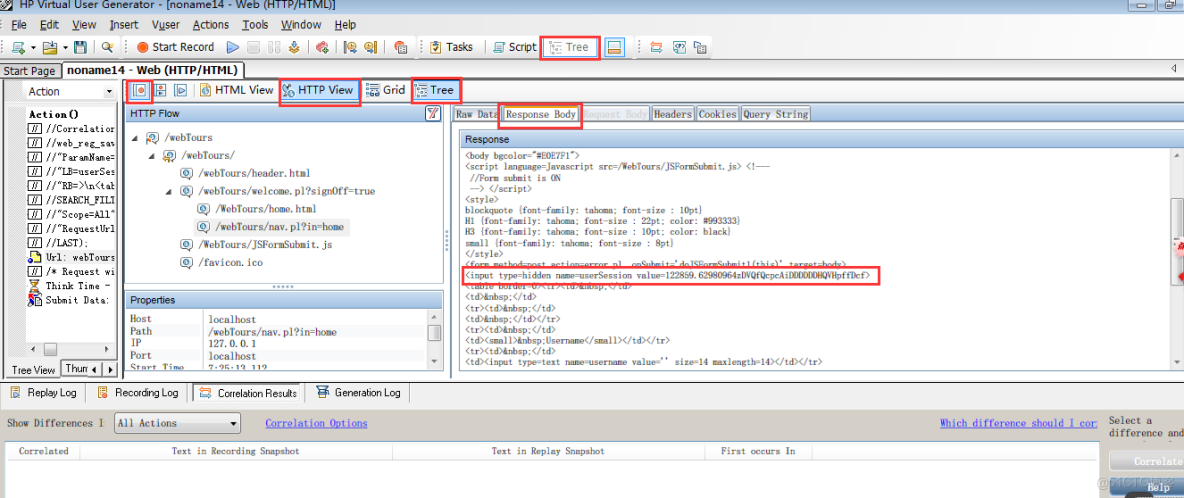This screenshot has height=498, width=1184.
Task: Collapse the /webTours root node
Action: (134, 138)
